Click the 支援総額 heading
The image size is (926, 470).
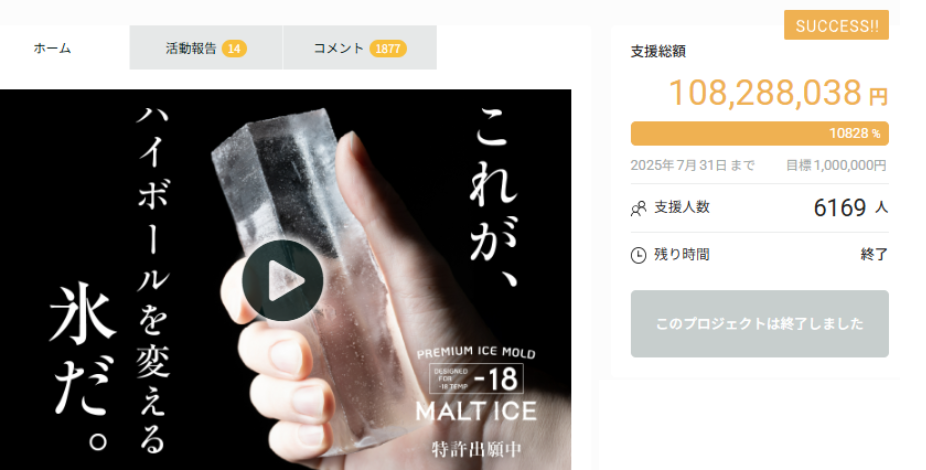coord(658,51)
